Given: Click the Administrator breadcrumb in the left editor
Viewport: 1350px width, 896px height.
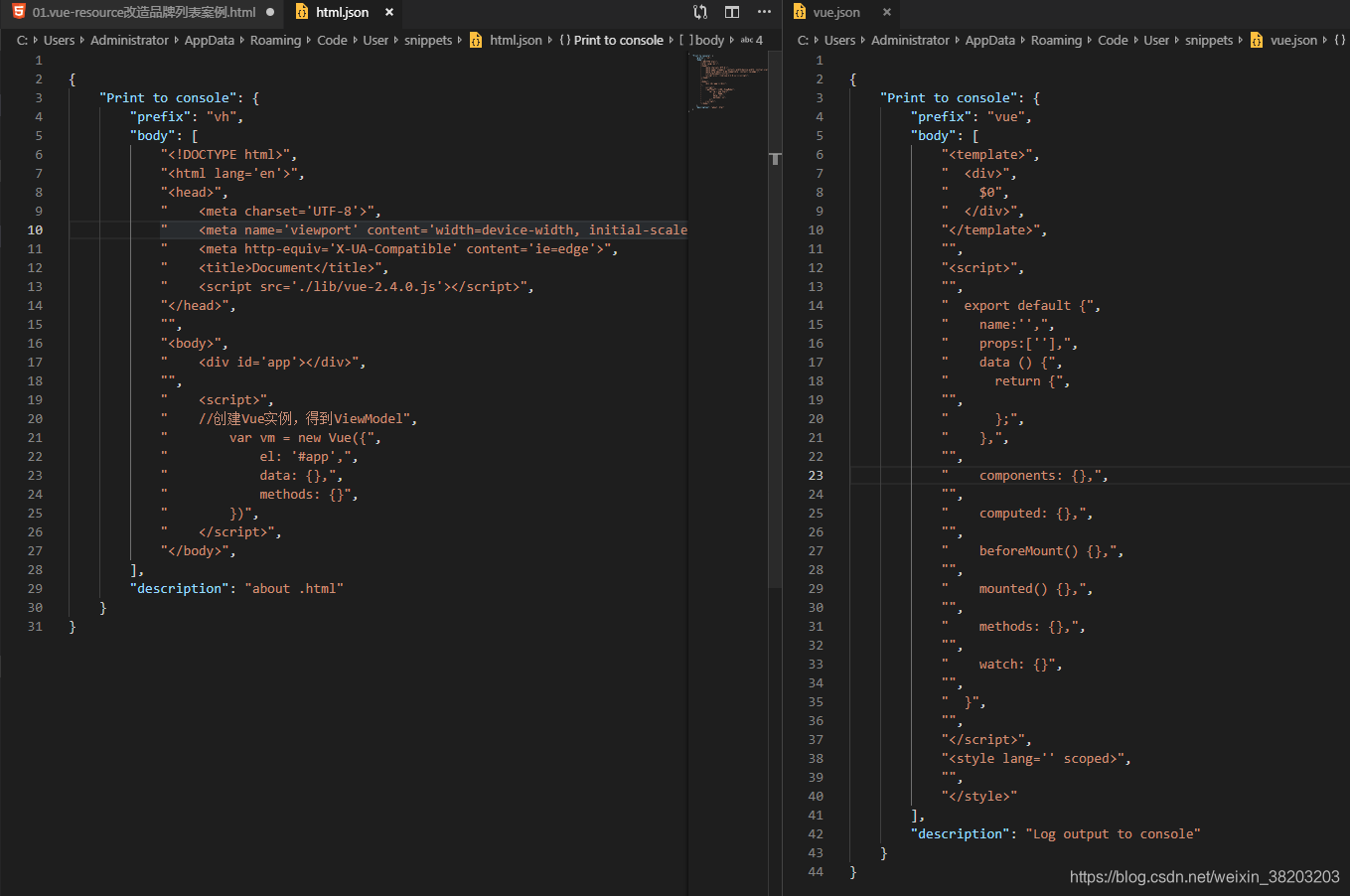Looking at the screenshot, I should [x=129, y=40].
